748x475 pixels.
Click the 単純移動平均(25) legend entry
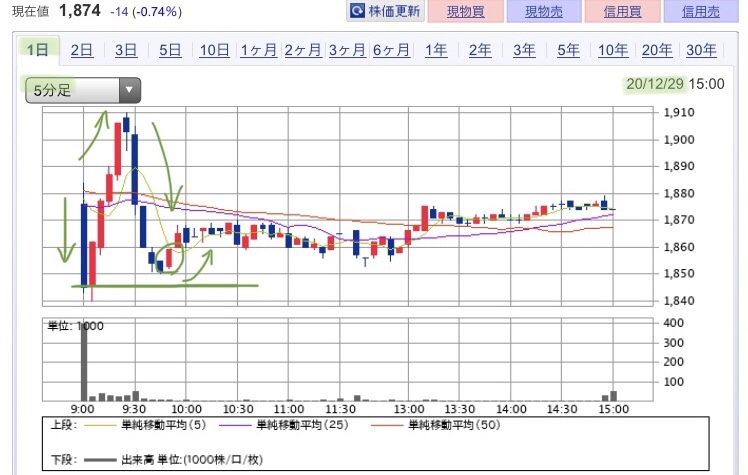coord(284,425)
